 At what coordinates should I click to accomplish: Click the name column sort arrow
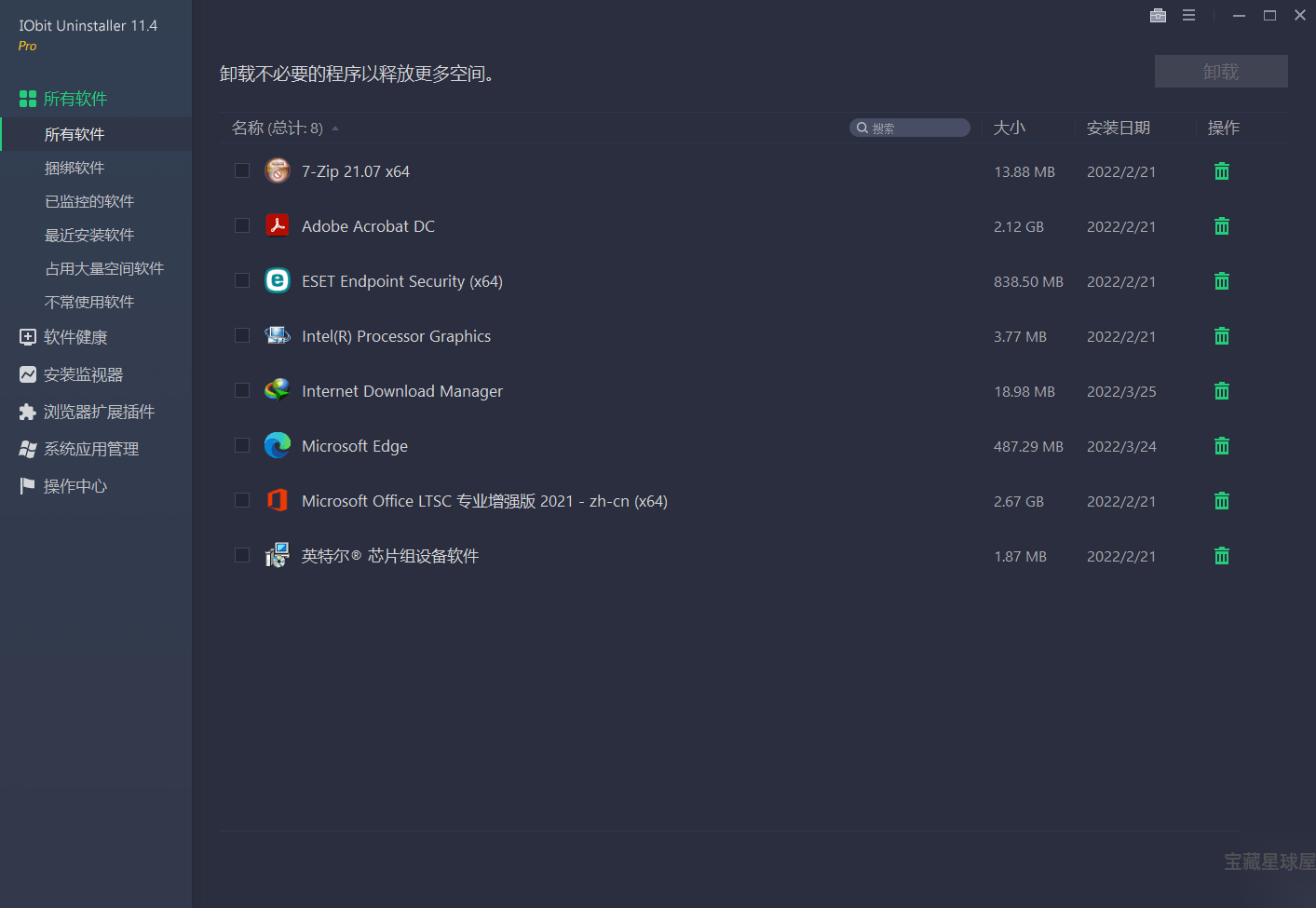[335, 129]
